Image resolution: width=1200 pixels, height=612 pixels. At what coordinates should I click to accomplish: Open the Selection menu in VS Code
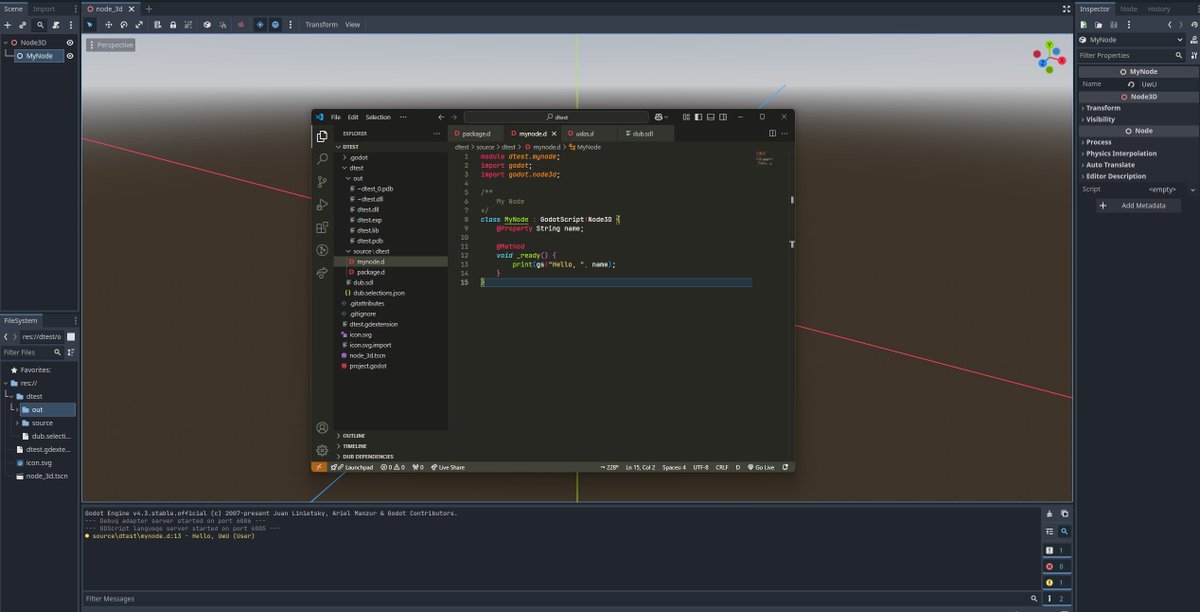click(378, 117)
